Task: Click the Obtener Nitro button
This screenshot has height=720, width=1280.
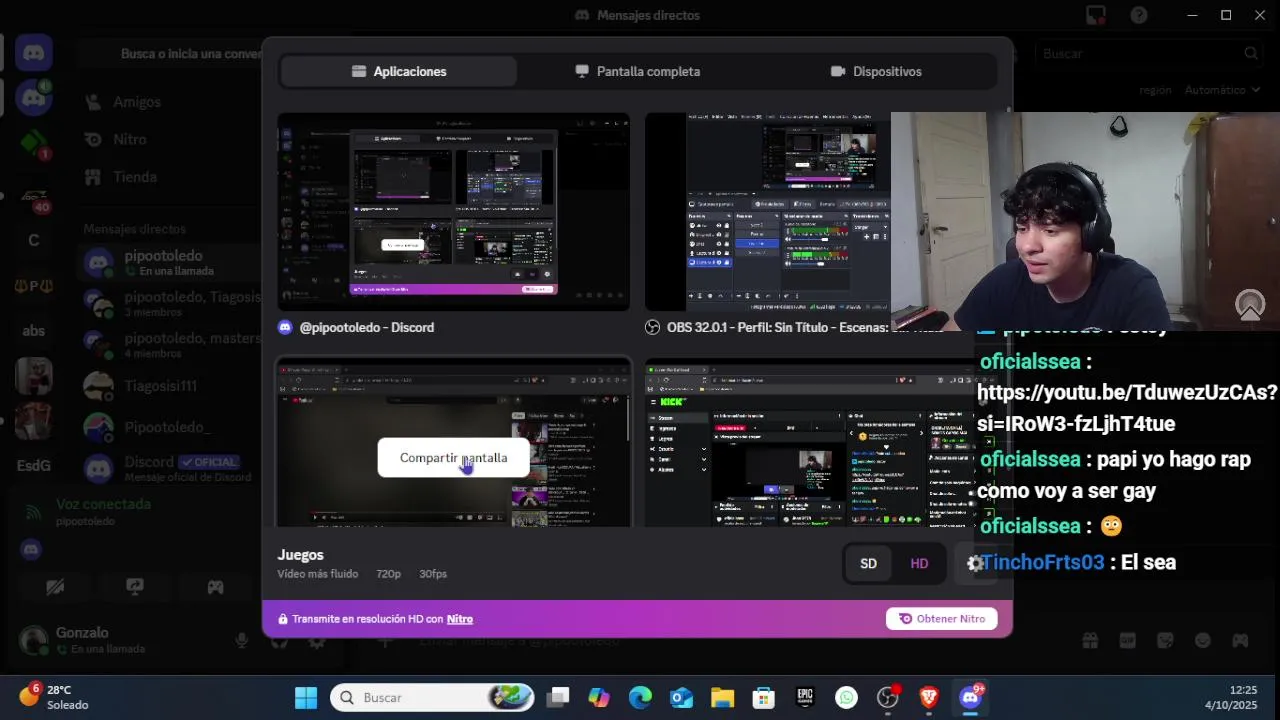Action: coord(941,619)
